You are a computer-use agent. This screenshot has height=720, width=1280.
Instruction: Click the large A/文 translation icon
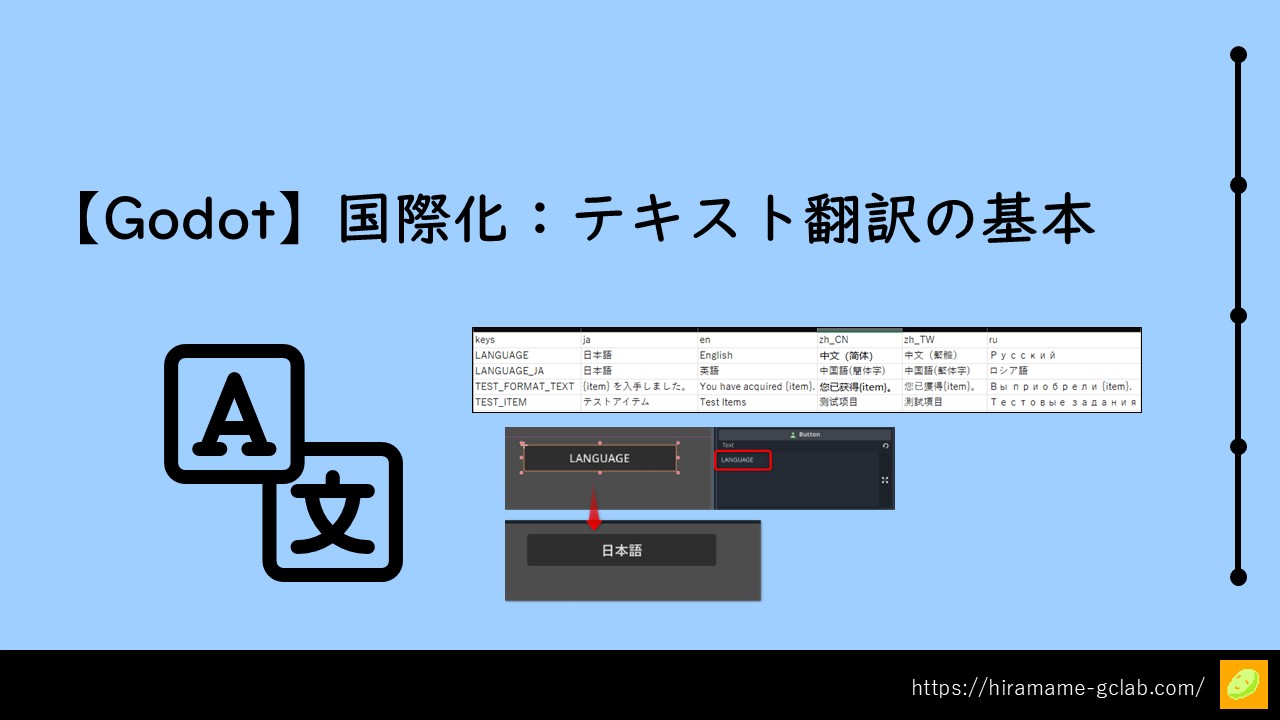click(x=283, y=463)
